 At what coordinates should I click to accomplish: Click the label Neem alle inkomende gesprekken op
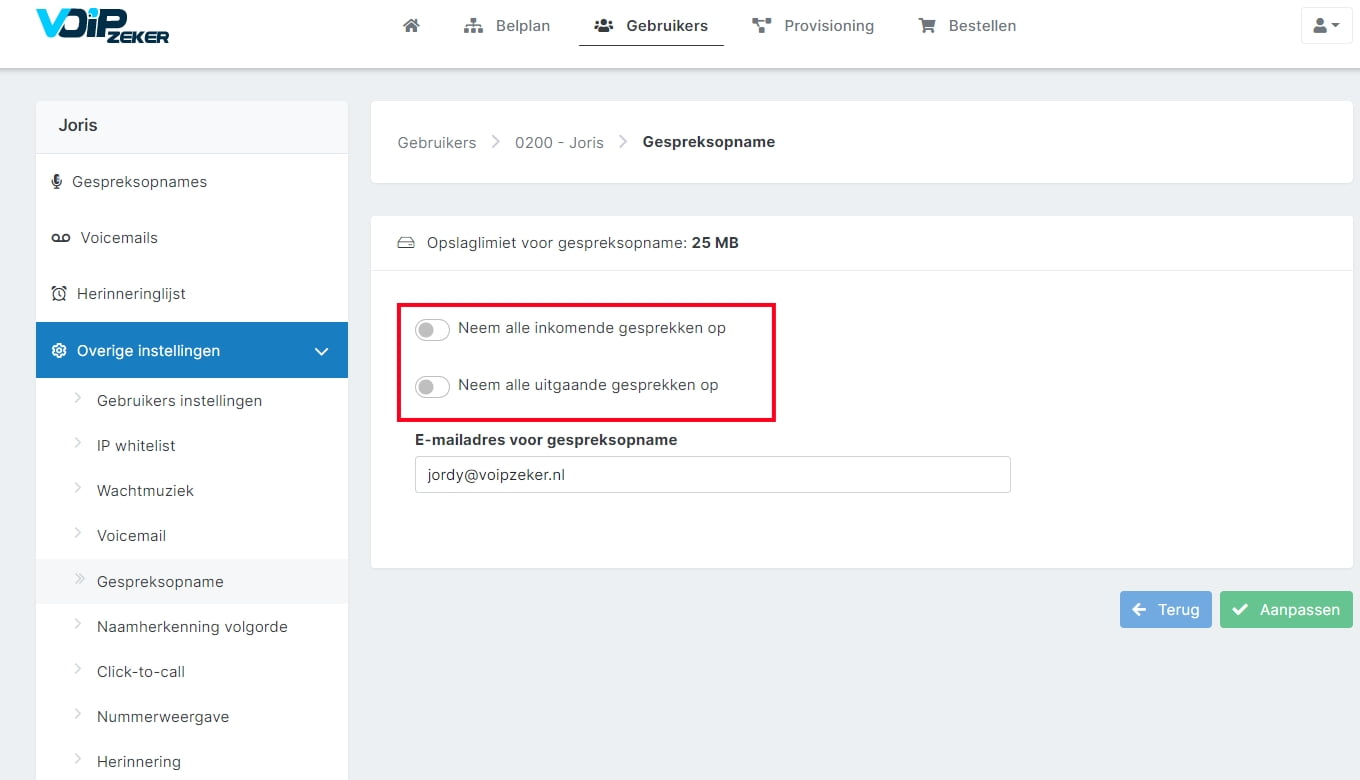coord(592,328)
